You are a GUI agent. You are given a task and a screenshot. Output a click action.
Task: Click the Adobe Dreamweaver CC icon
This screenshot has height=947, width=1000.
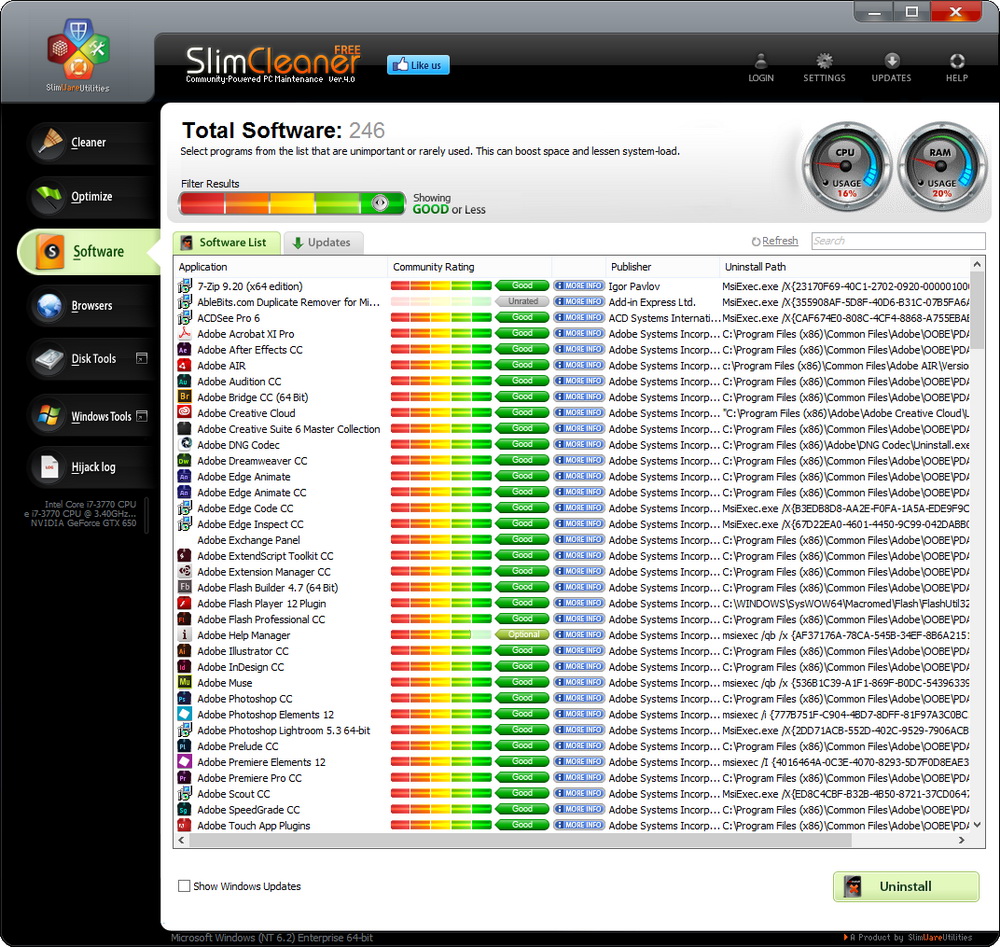click(x=184, y=460)
